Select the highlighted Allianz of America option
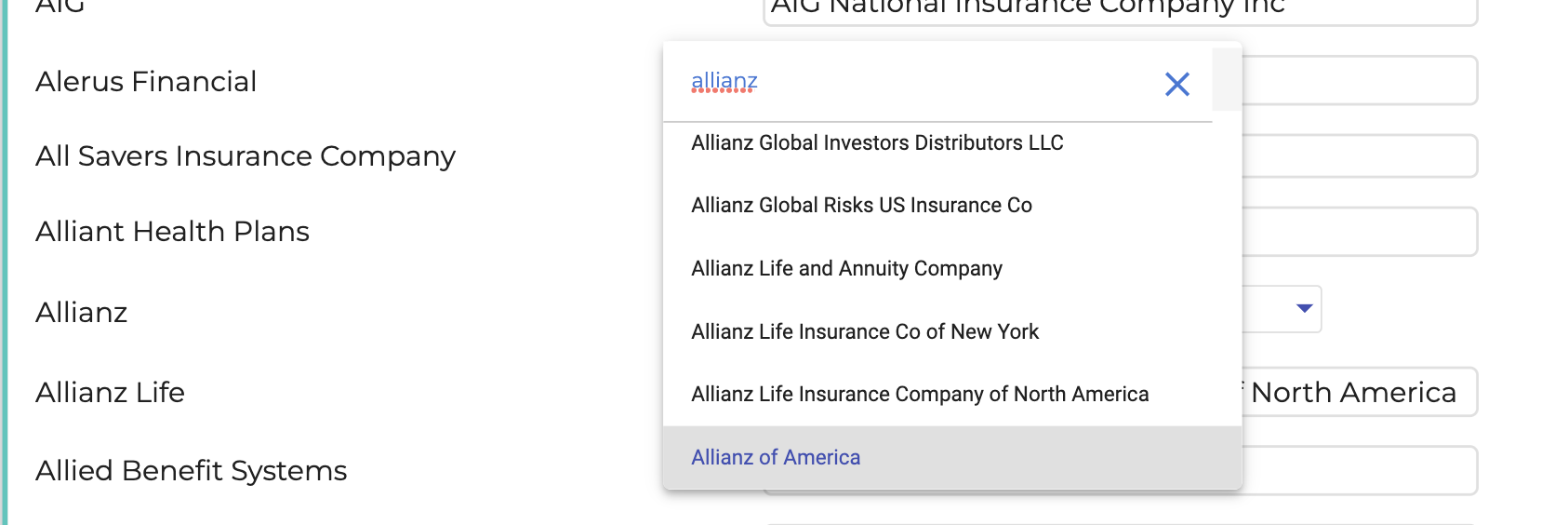The height and width of the screenshot is (525, 1568). pyautogui.click(x=776, y=458)
